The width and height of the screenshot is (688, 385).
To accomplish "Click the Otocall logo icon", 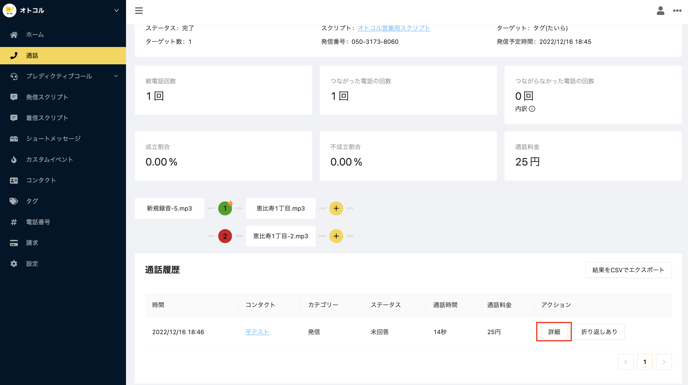I will (x=9, y=10).
